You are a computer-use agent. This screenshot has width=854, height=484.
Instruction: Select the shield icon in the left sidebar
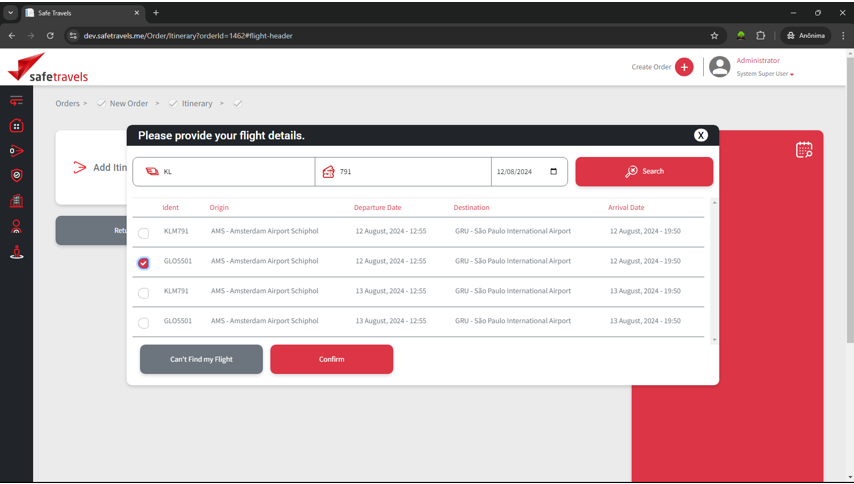click(16, 175)
